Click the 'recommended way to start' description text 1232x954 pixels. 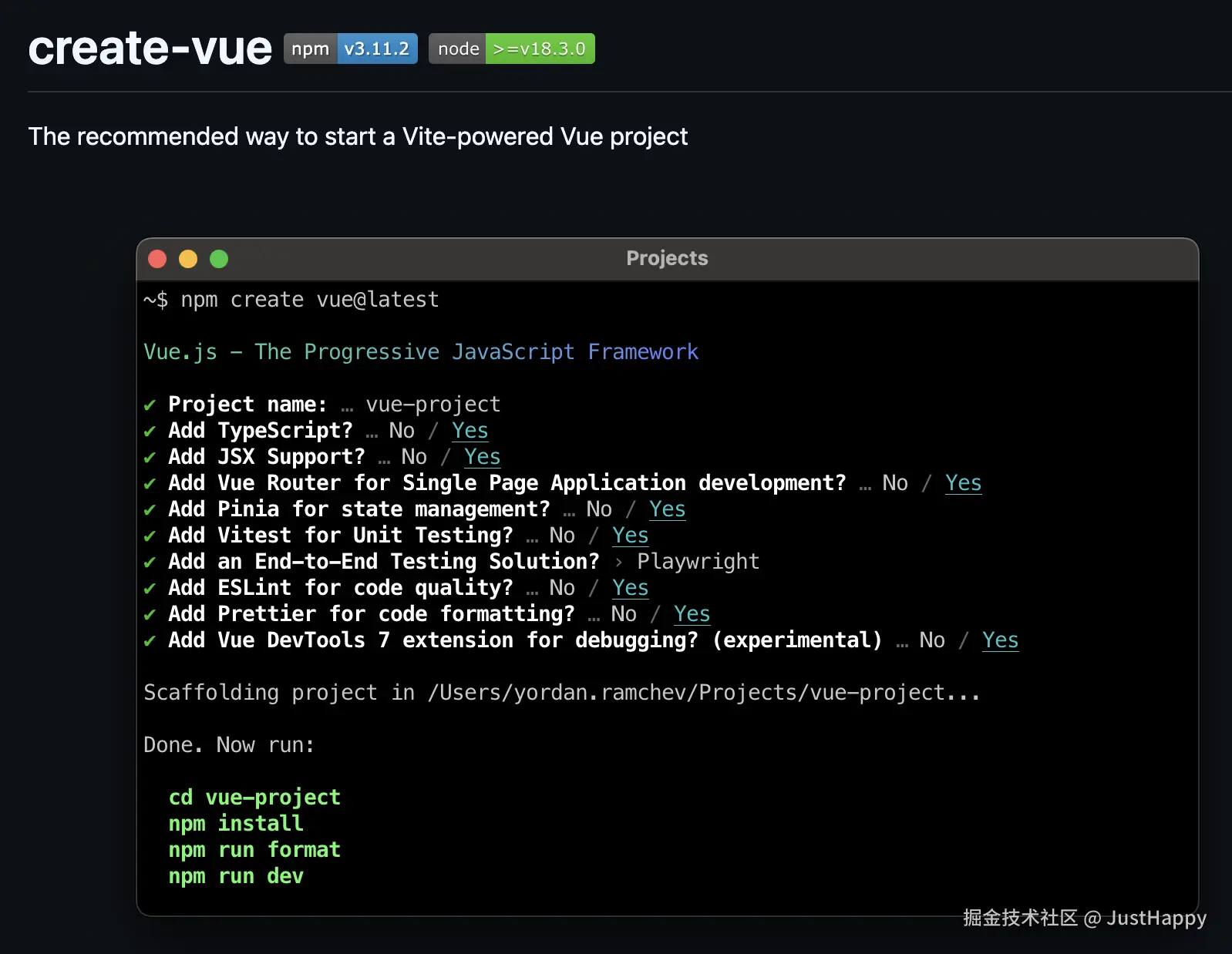[358, 136]
